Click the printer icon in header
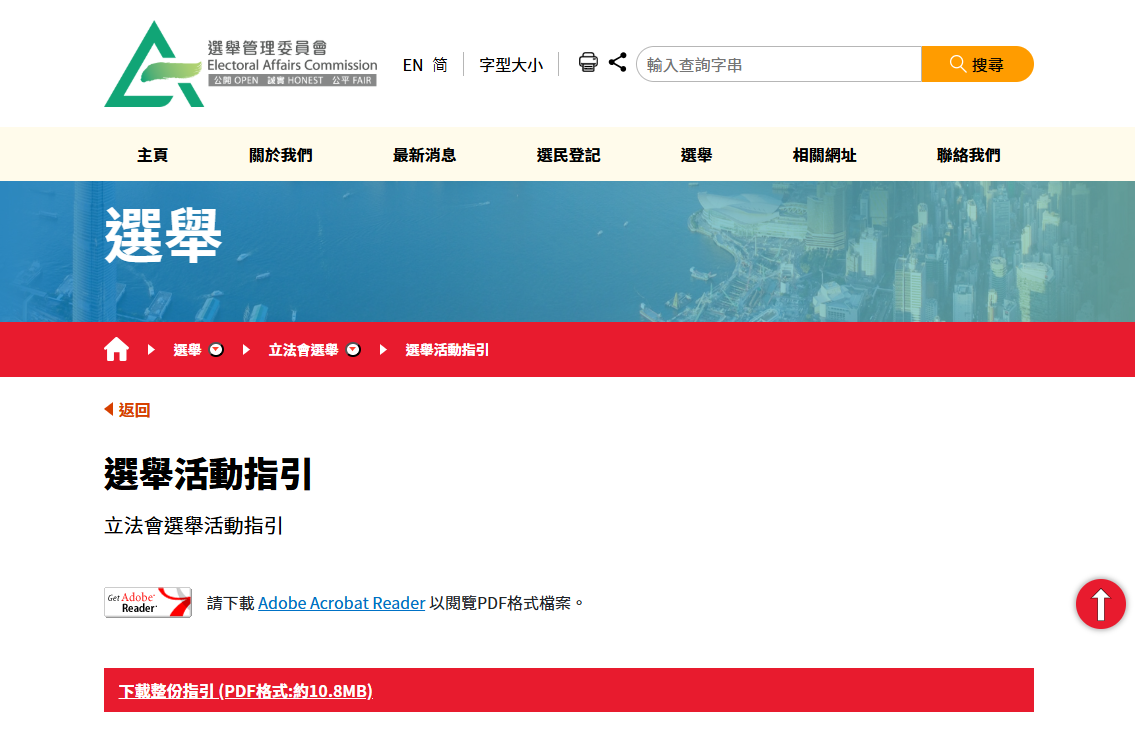 (588, 63)
